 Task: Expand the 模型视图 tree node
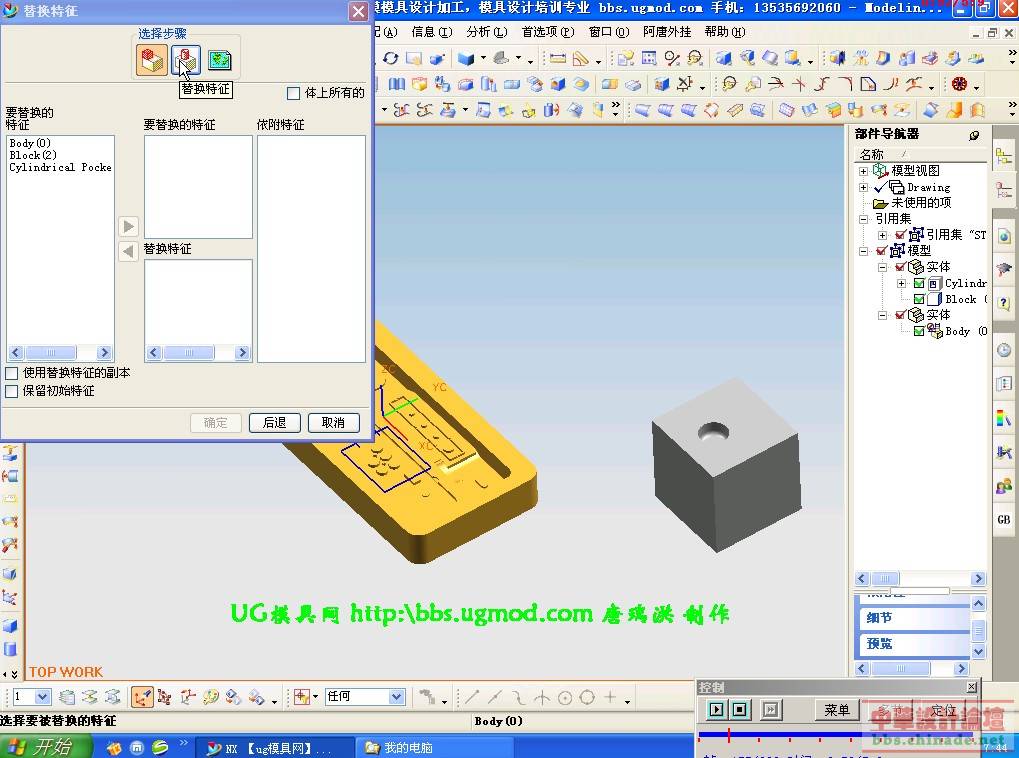point(863,171)
